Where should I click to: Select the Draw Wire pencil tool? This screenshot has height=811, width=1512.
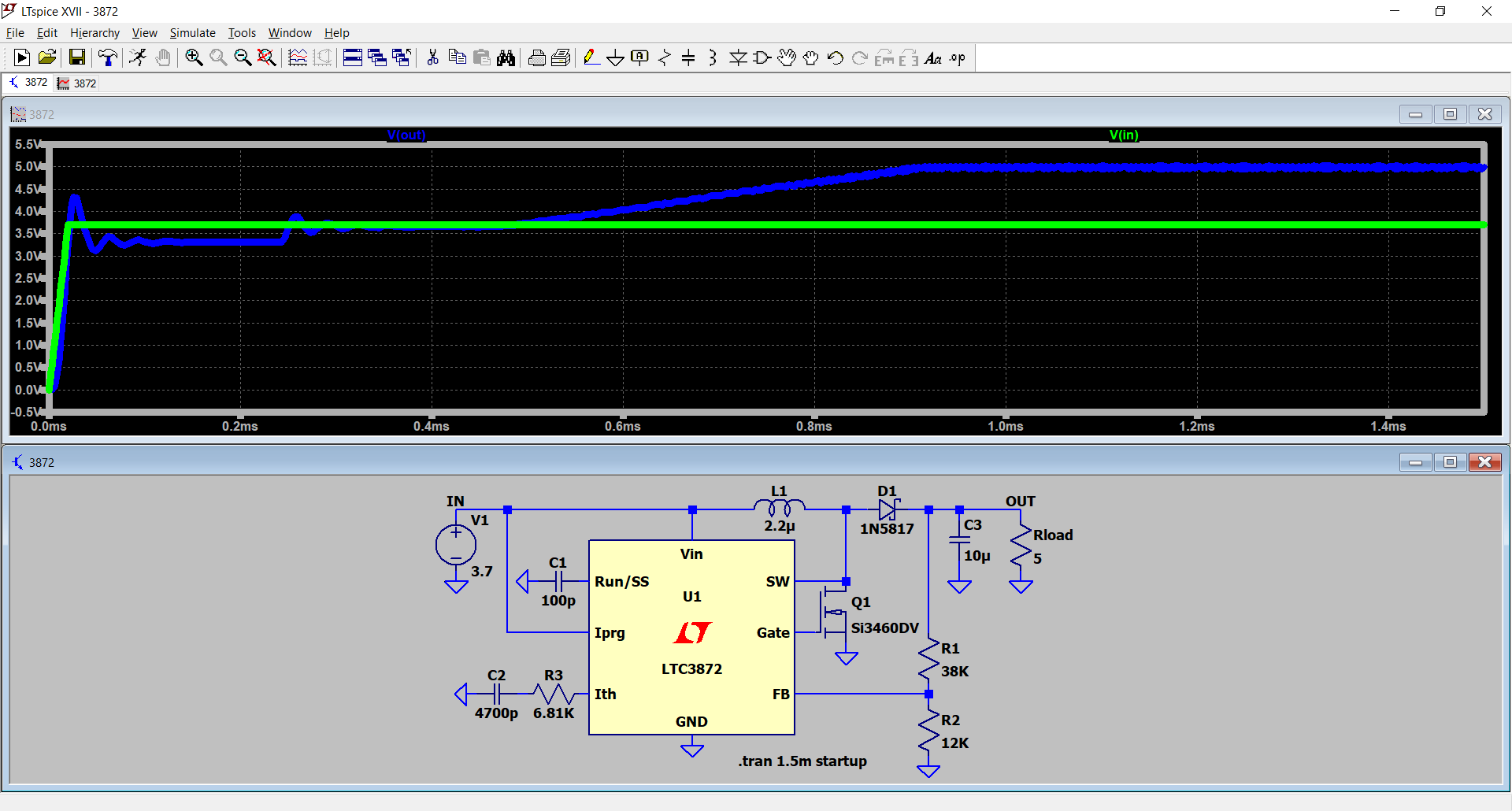coord(591,57)
